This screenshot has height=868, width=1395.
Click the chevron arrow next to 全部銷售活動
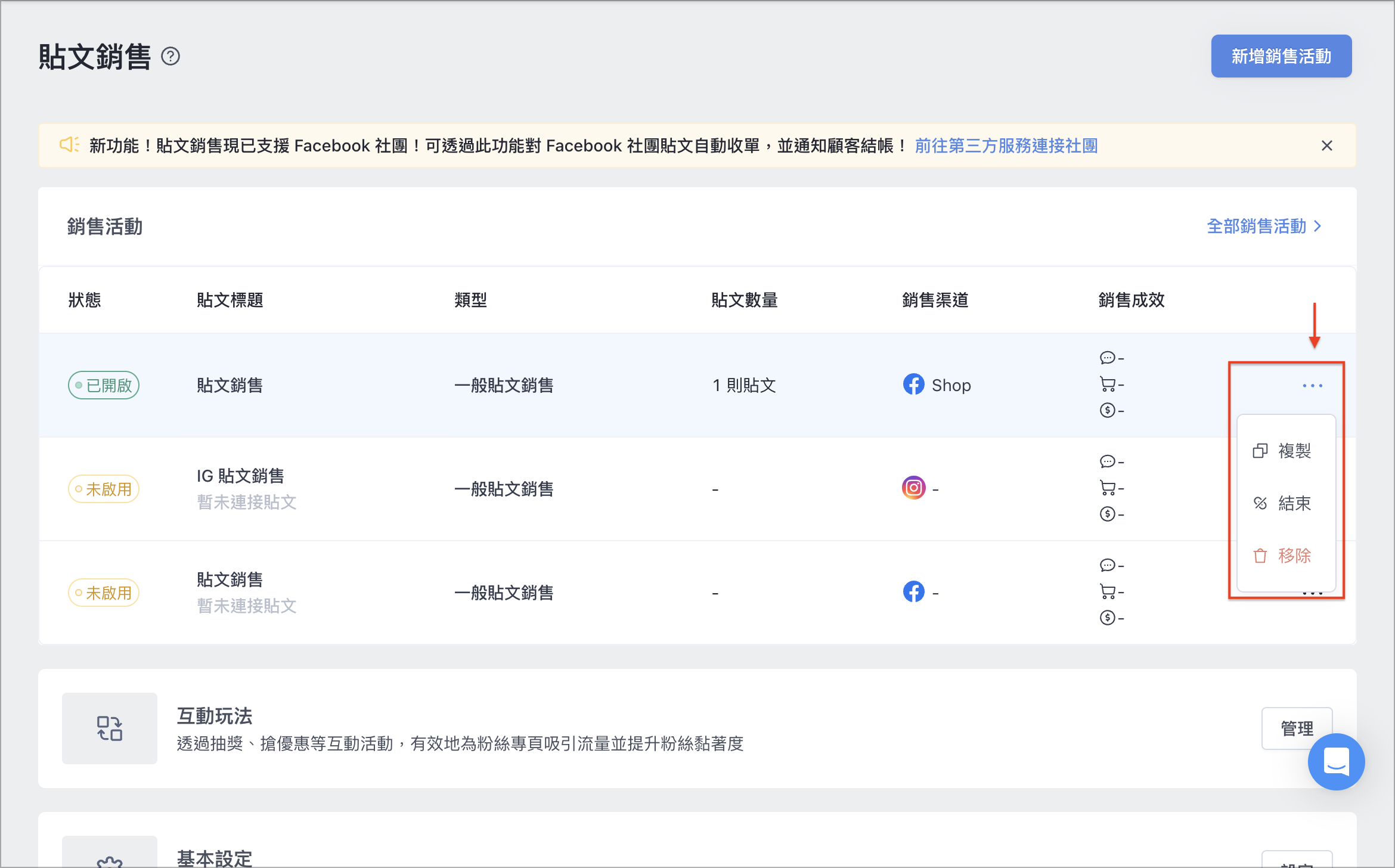[x=1317, y=227]
